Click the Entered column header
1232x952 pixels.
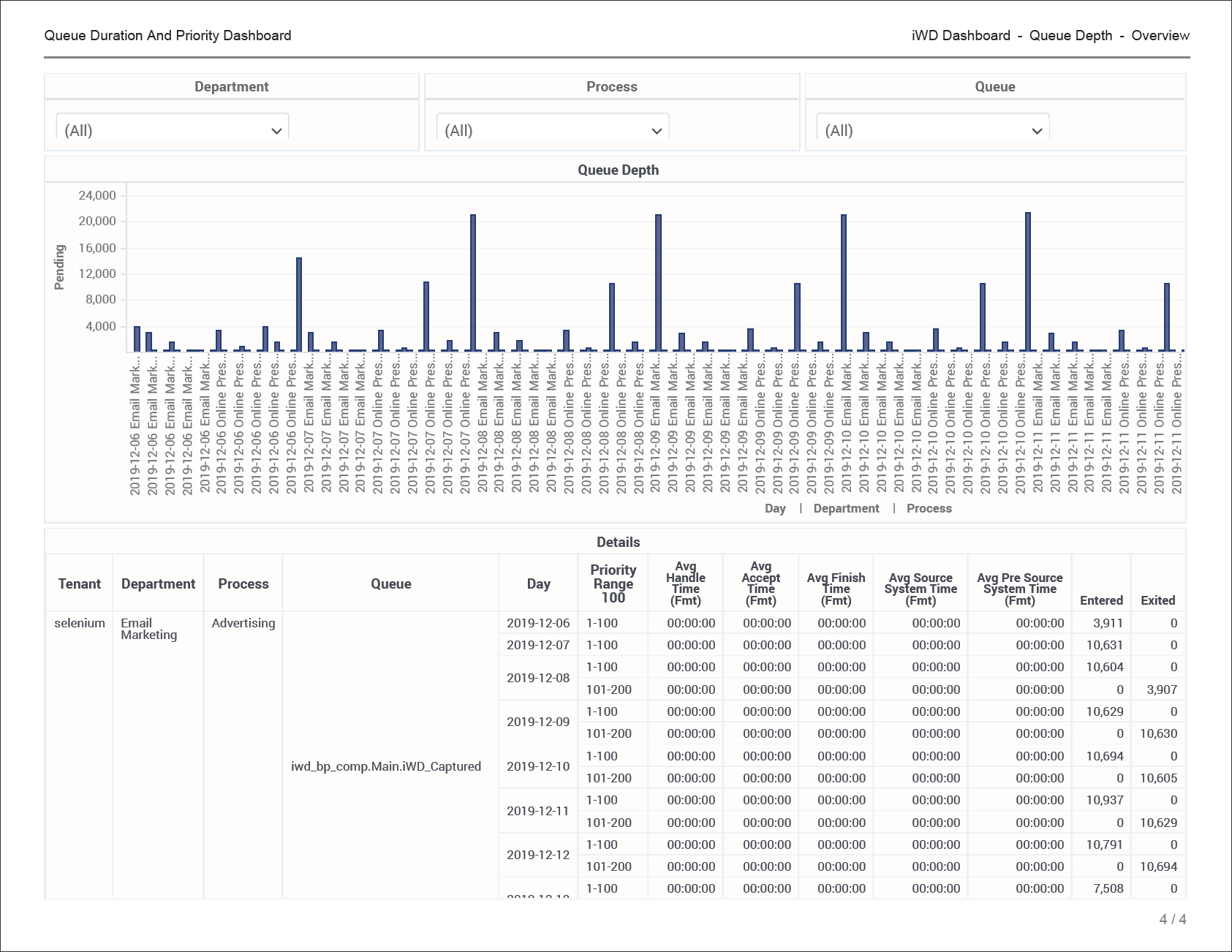tap(1101, 600)
